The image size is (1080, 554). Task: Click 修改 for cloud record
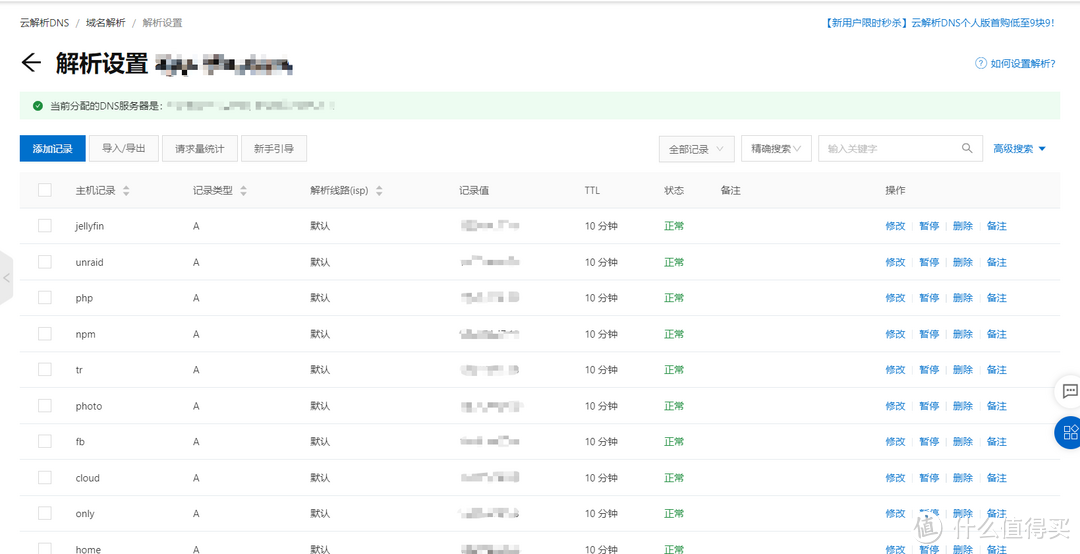point(895,478)
